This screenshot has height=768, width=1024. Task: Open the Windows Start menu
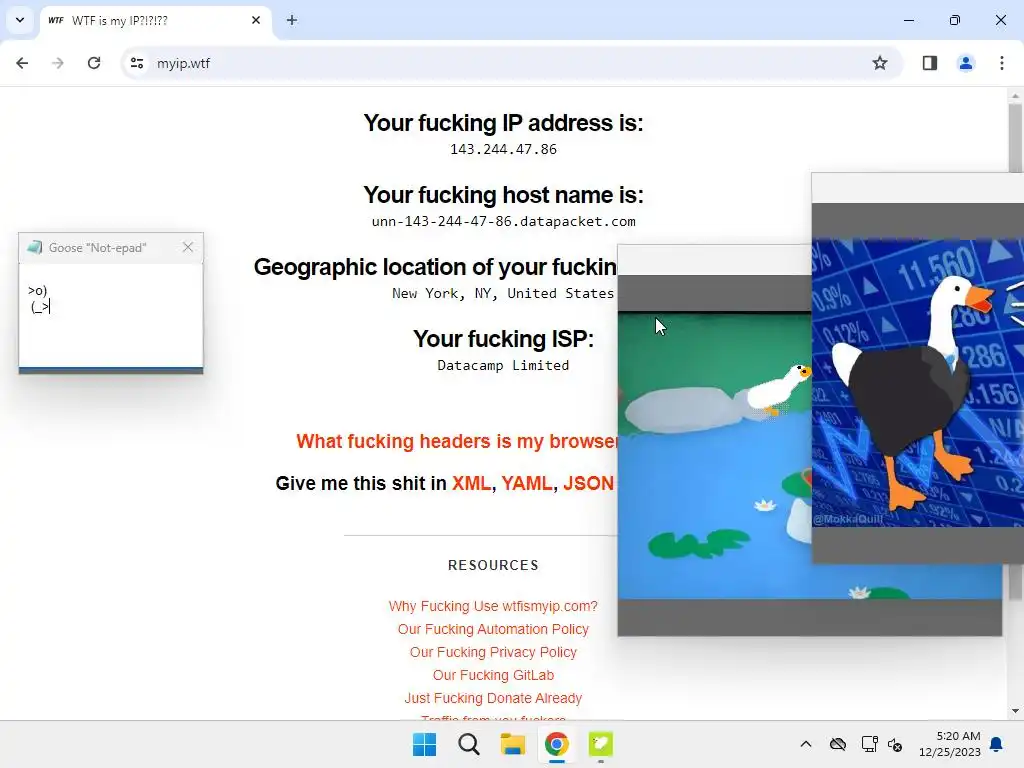[424, 744]
